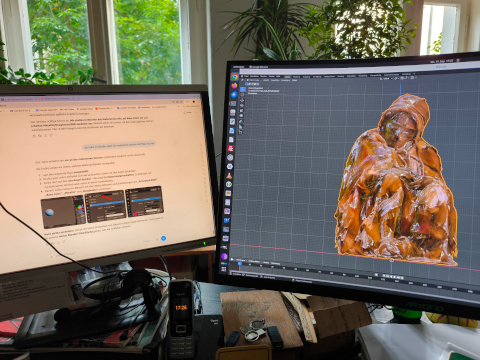
Task: Launch Firefox from the Ubuntu dock
Action: point(234,86)
